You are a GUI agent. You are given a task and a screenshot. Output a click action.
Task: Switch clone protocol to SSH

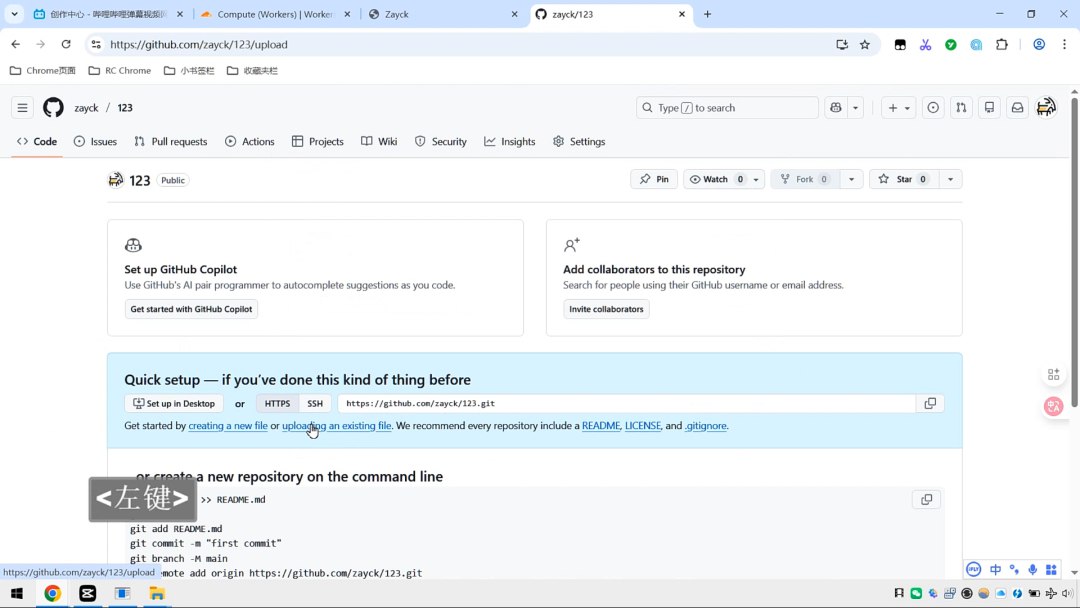315,403
